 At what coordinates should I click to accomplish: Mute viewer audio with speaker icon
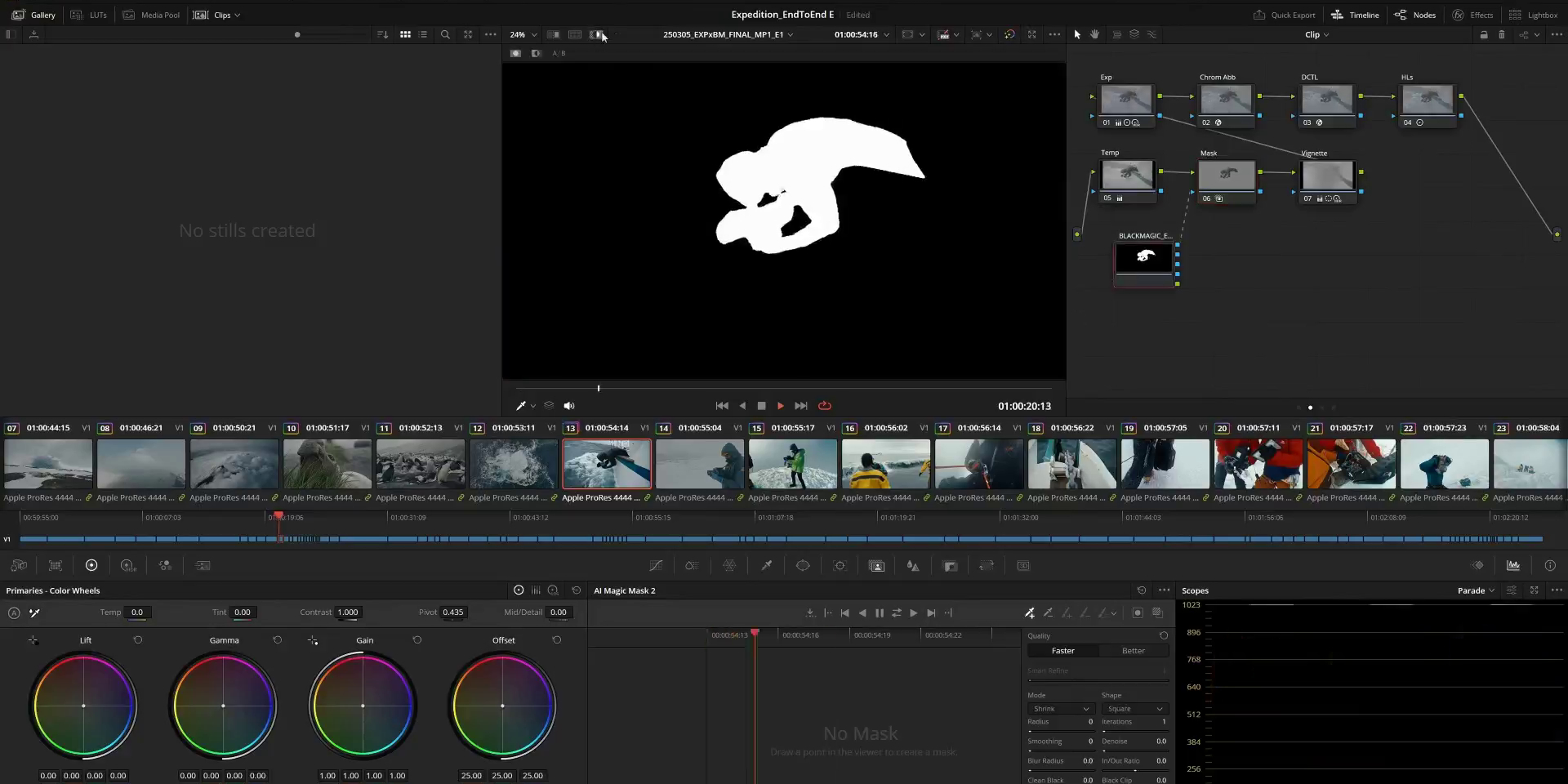pos(569,406)
